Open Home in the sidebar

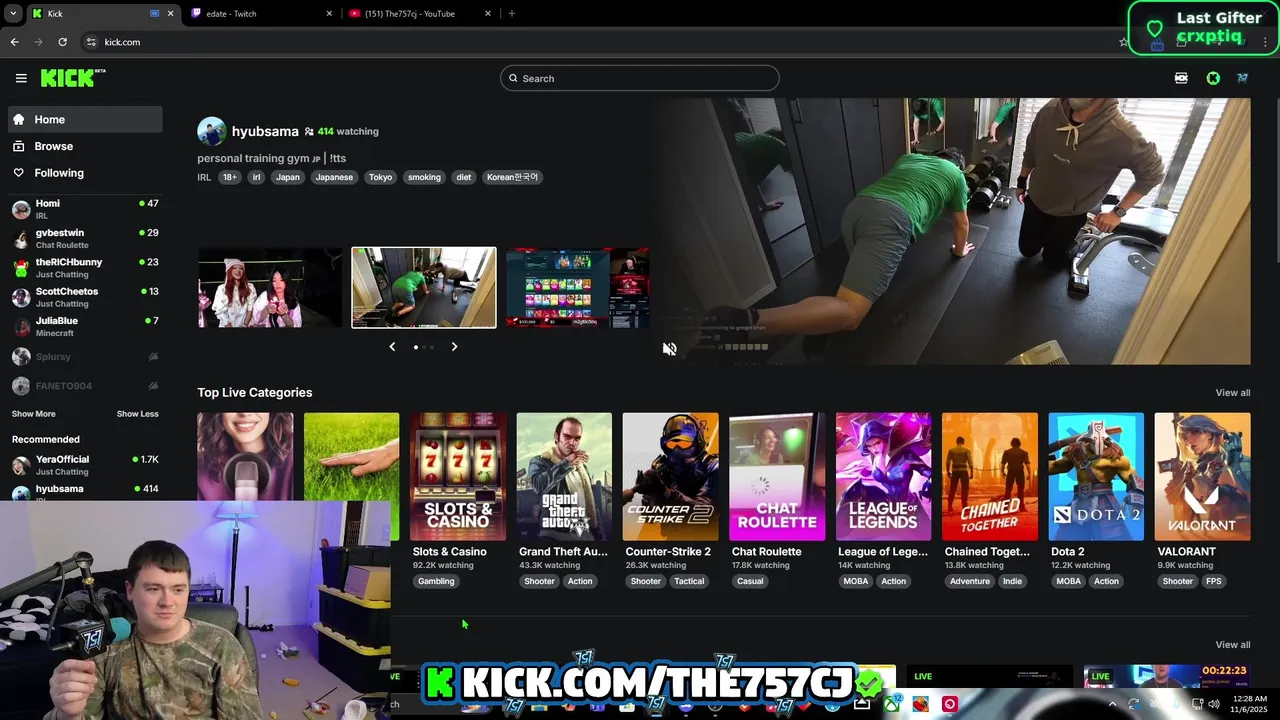click(84, 119)
